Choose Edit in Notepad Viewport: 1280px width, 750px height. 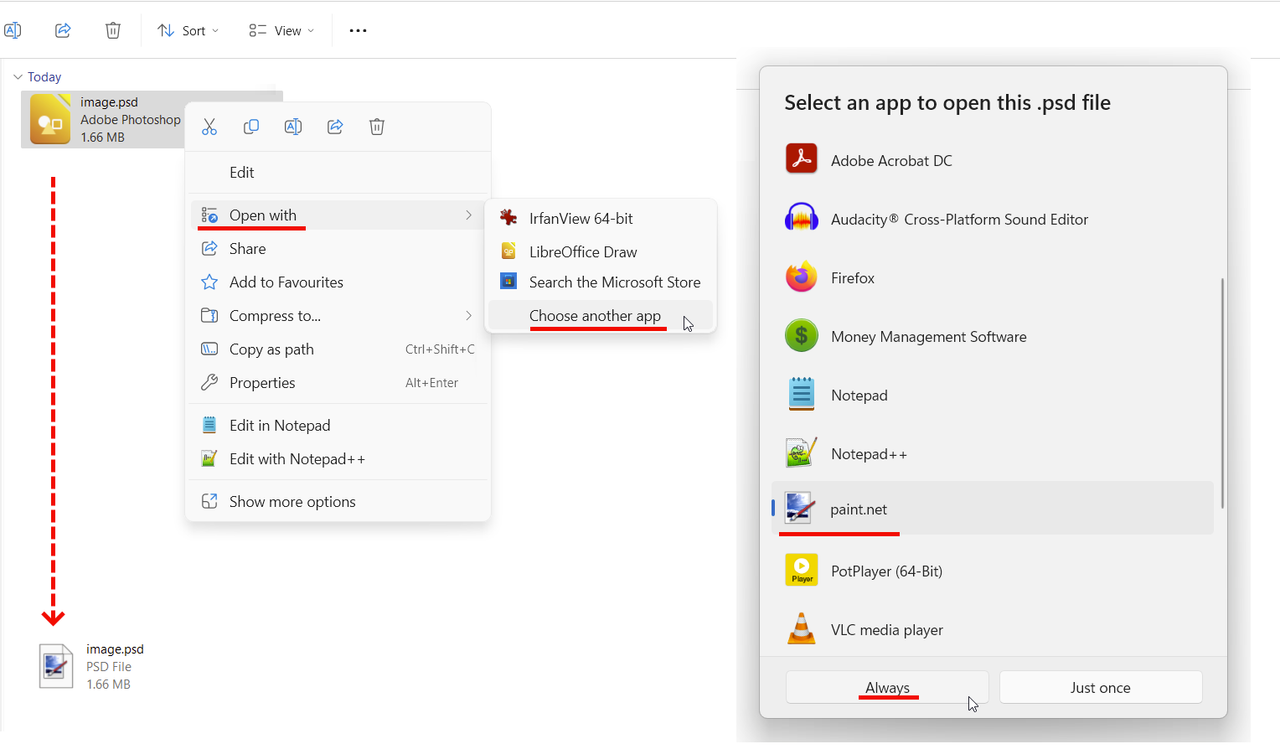coord(338,425)
